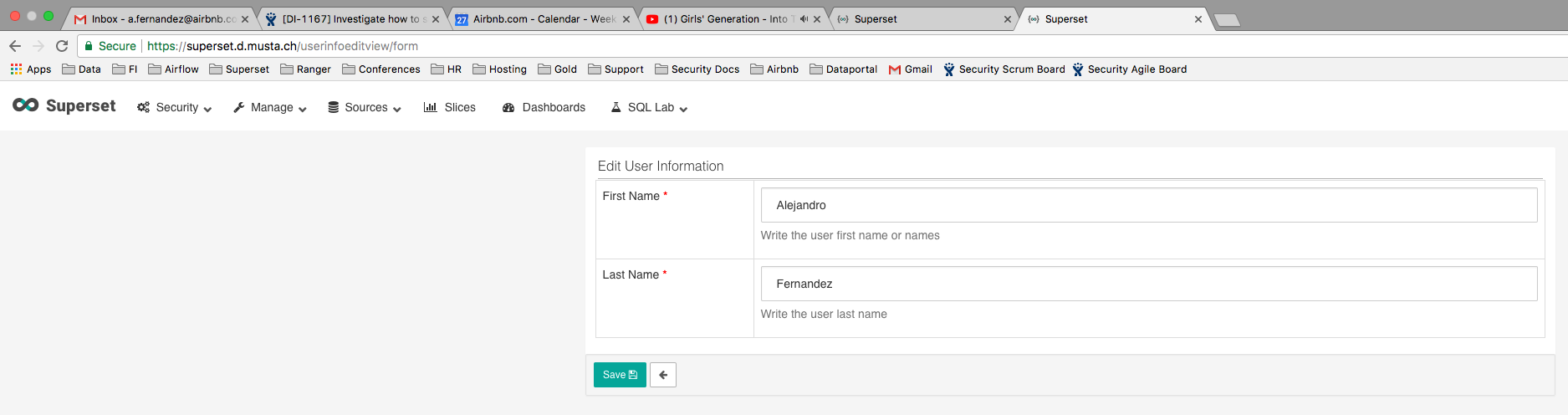Open the Ranger bookmarks folder
This screenshot has height=415, width=1568.
pyautogui.click(x=306, y=69)
